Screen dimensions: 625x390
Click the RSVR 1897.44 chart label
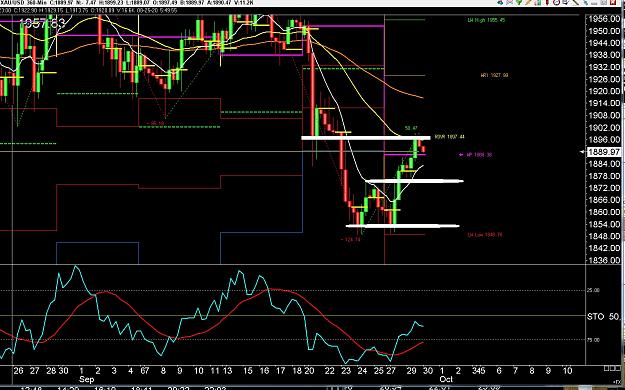tap(450, 137)
